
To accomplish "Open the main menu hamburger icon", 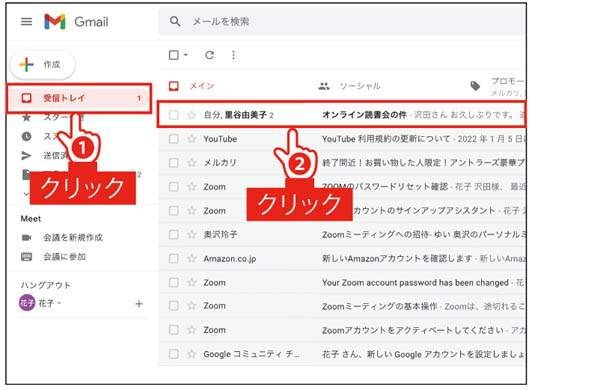I will point(26,21).
